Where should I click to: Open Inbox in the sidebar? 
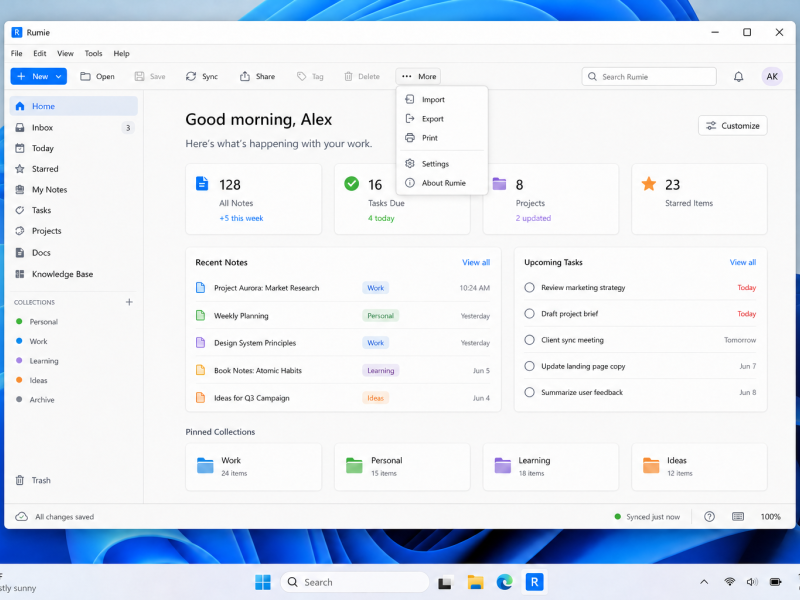click(x=73, y=128)
